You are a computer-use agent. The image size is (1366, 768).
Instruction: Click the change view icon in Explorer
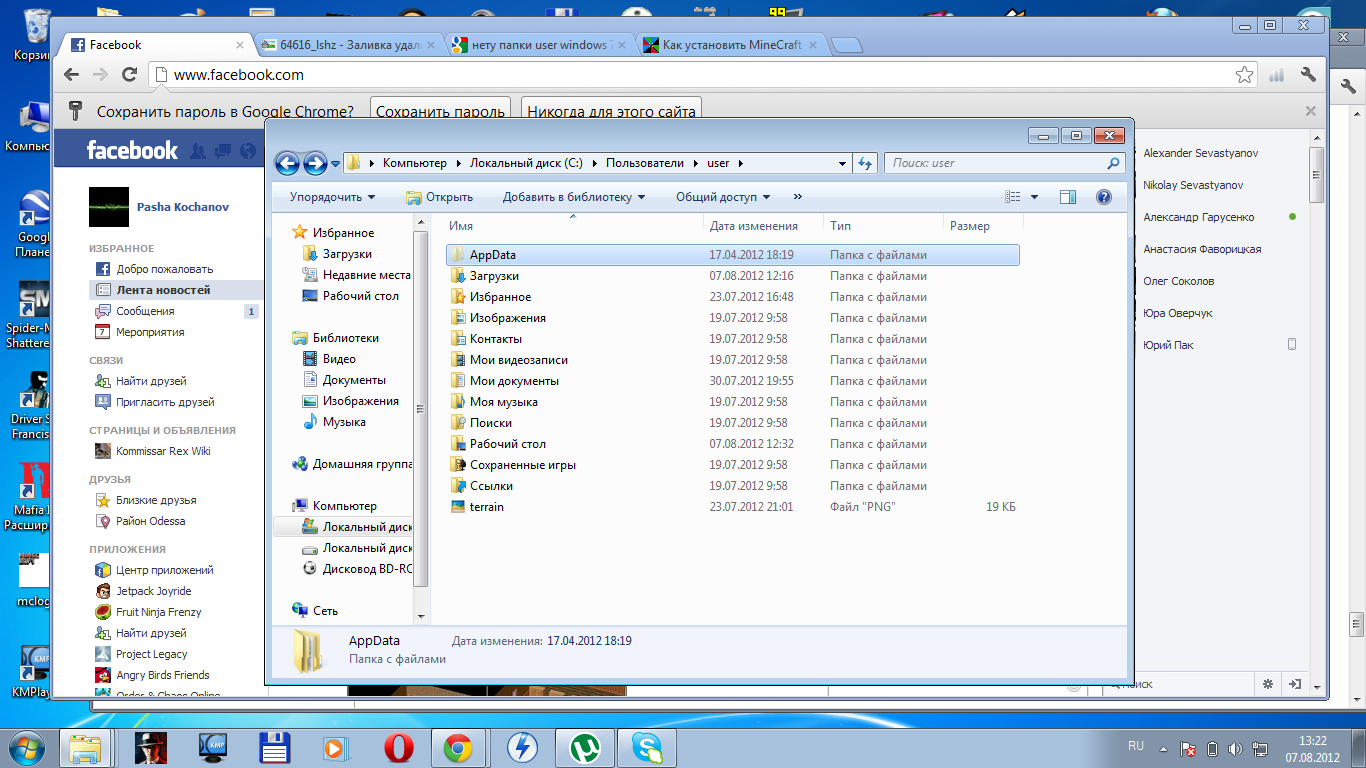pos(1013,197)
